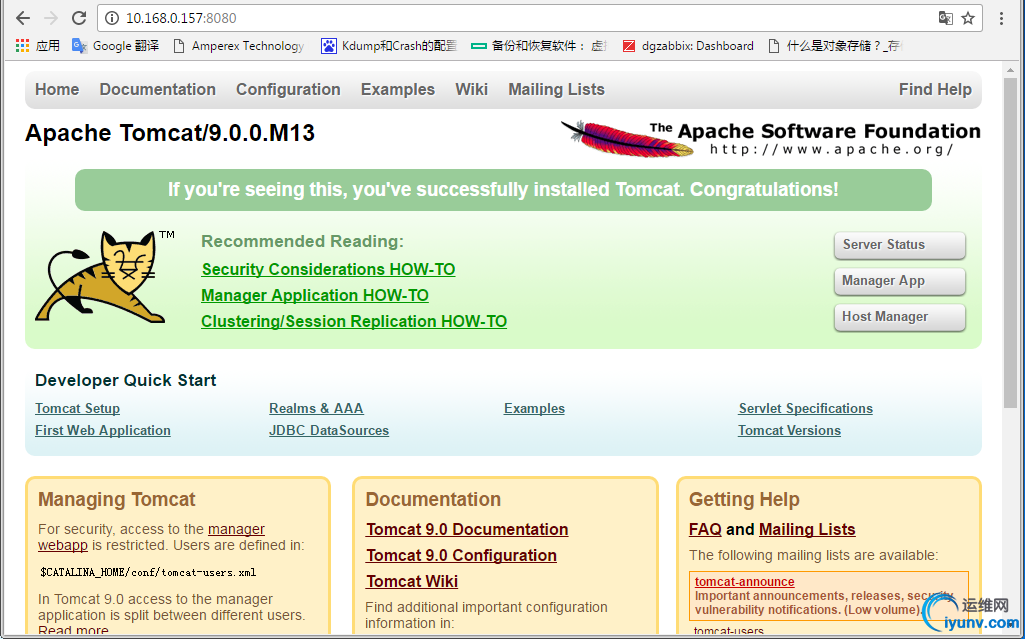Follow the manager webapp link

[x=236, y=529]
